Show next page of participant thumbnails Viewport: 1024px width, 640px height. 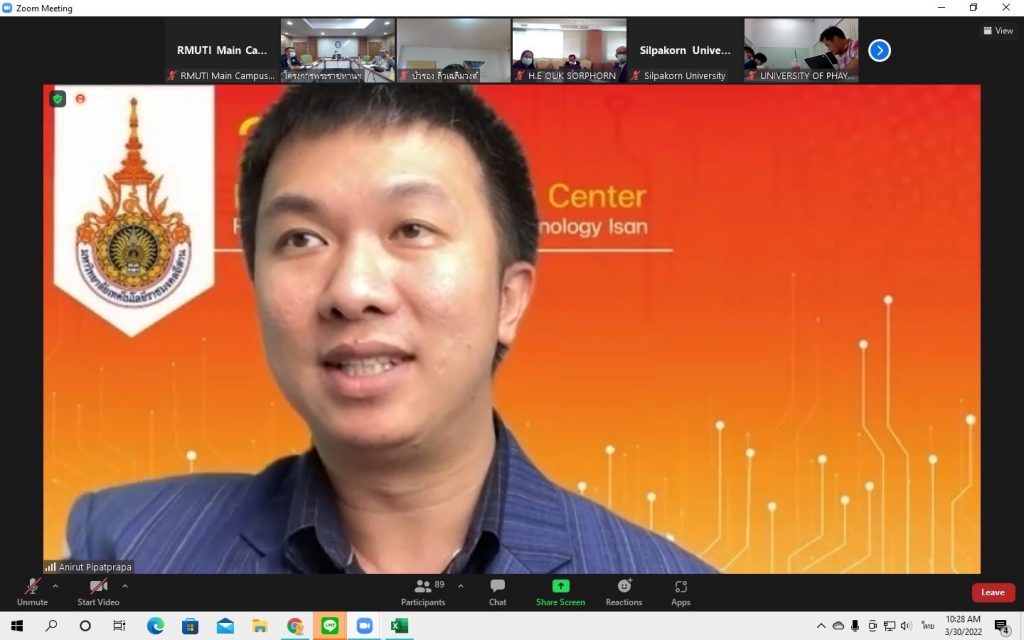pyautogui.click(x=879, y=50)
